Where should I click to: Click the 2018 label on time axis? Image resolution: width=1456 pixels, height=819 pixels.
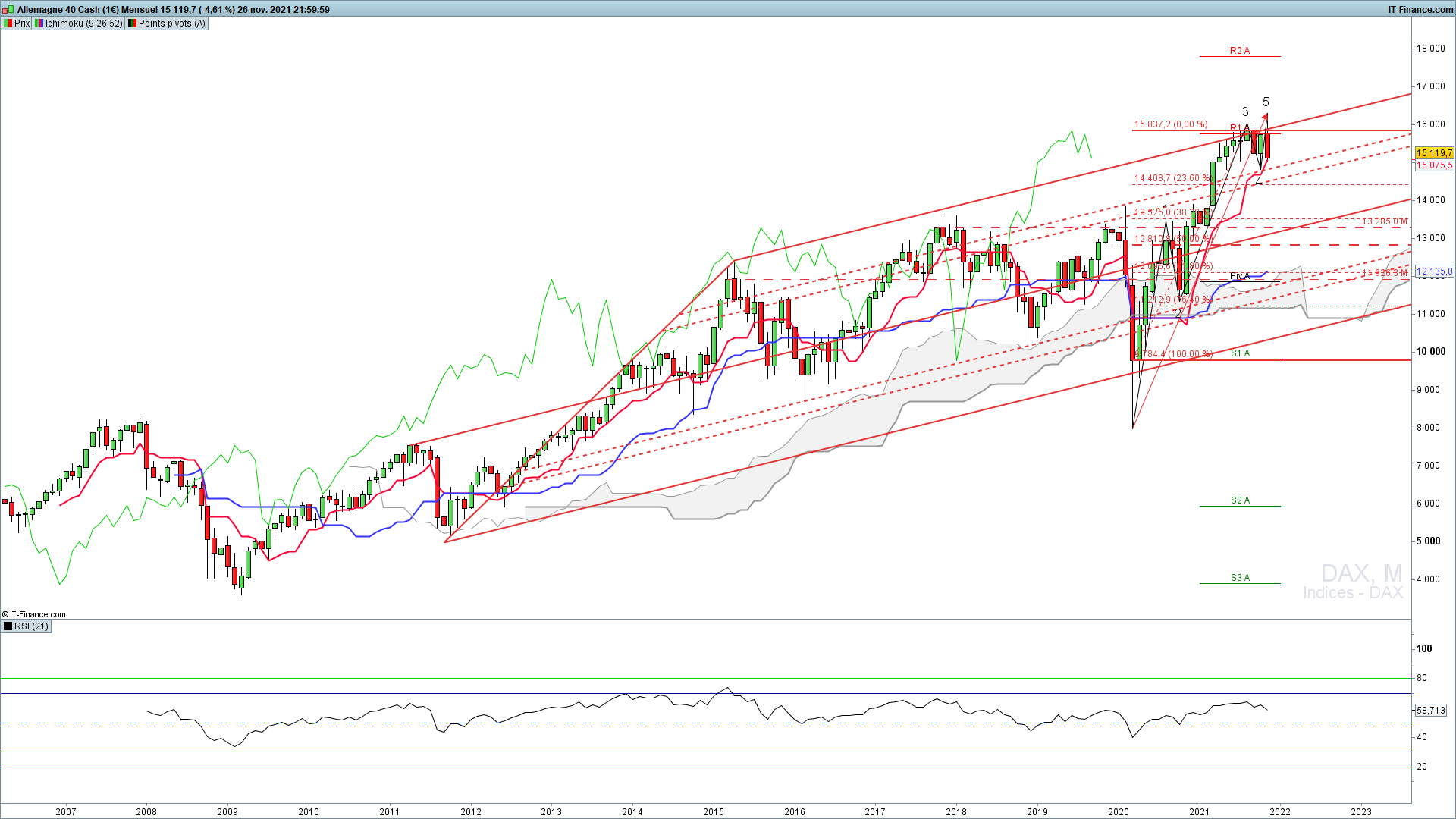pos(956,812)
